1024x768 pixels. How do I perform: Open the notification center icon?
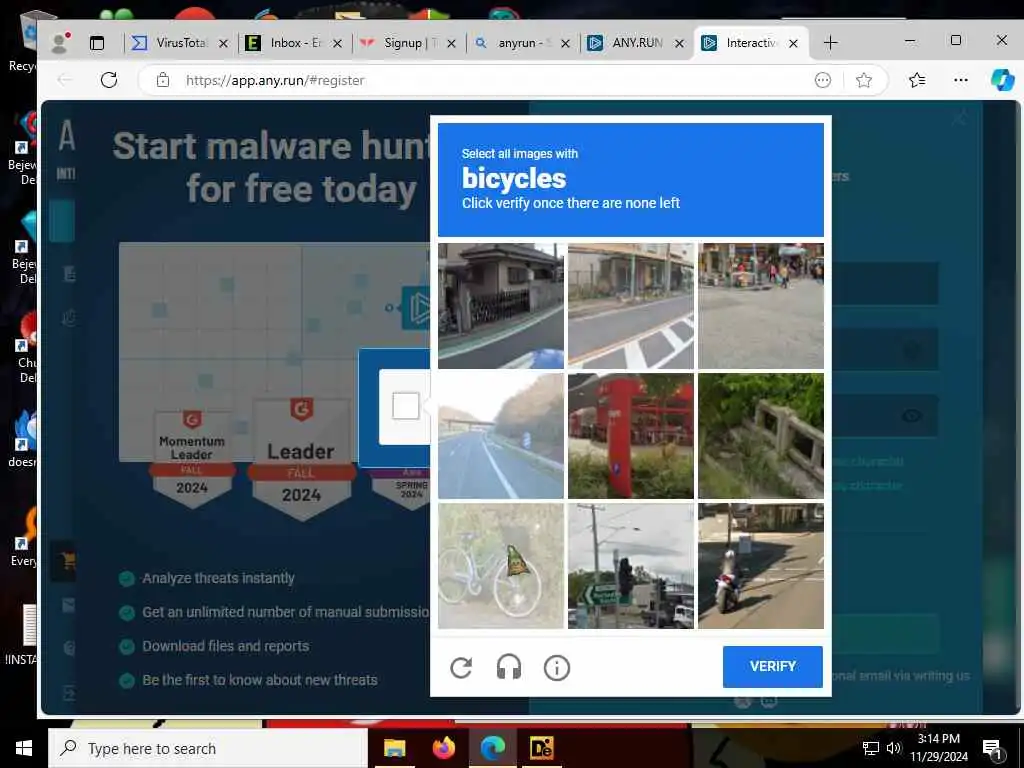(992, 748)
